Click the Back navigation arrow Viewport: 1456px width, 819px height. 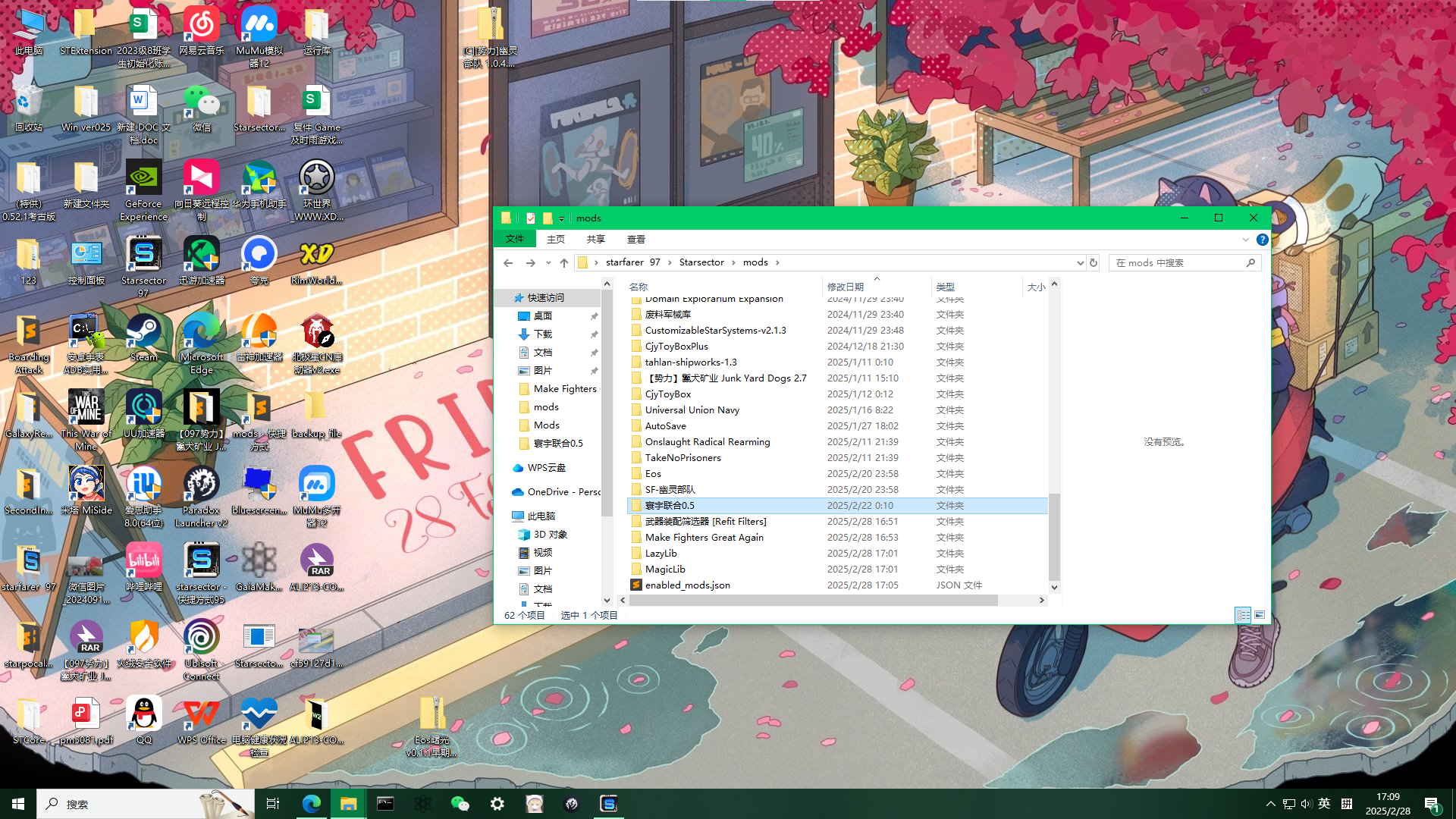click(508, 262)
